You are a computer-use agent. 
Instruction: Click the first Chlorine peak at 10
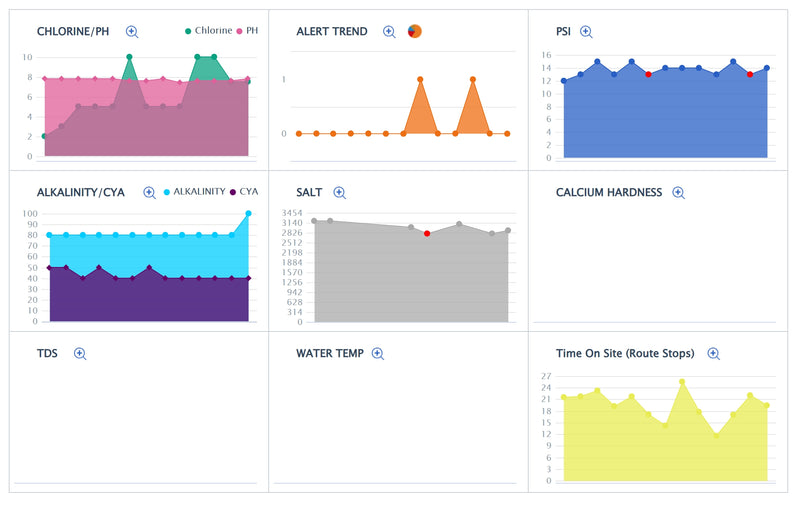tap(129, 57)
